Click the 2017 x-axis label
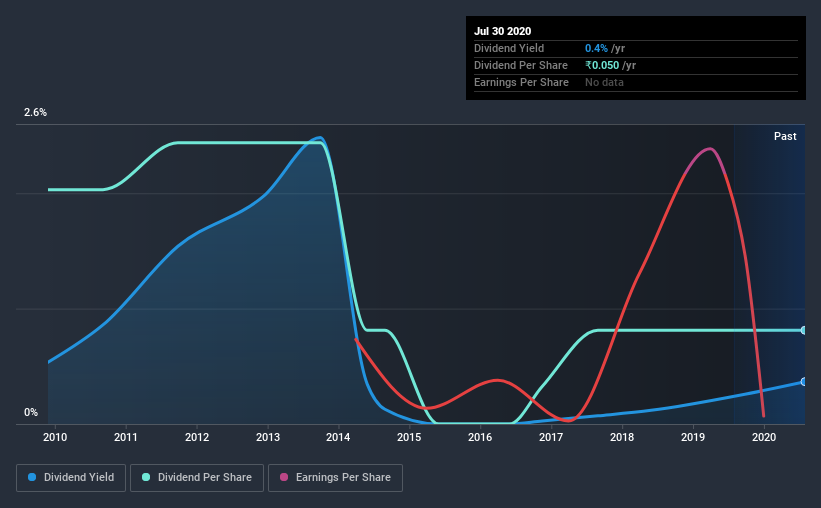821x508 pixels. (x=551, y=437)
